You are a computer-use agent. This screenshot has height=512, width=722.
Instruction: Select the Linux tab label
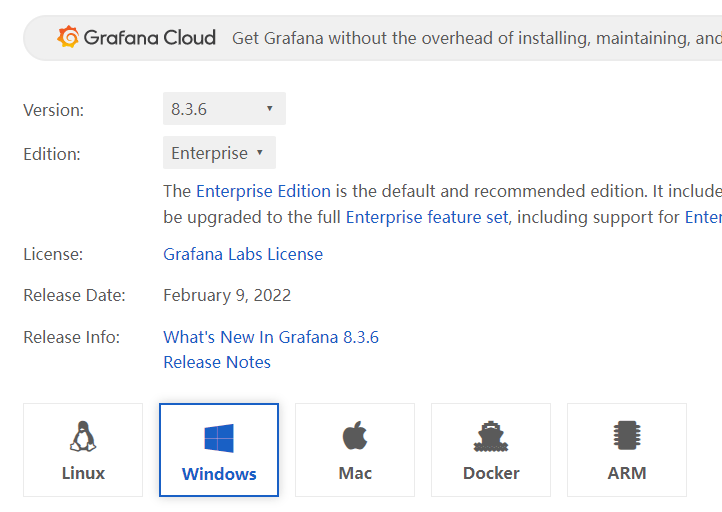point(83,473)
